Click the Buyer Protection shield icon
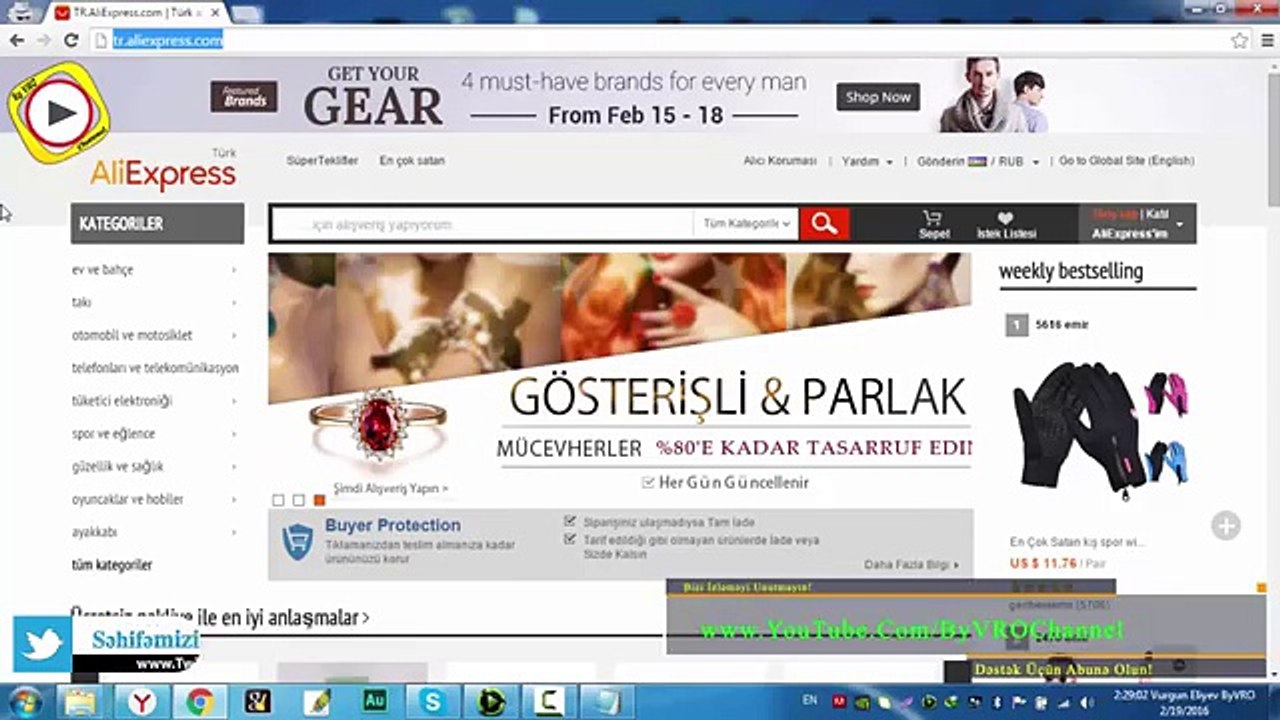The height and width of the screenshot is (720, 1280). pos(297,541)
